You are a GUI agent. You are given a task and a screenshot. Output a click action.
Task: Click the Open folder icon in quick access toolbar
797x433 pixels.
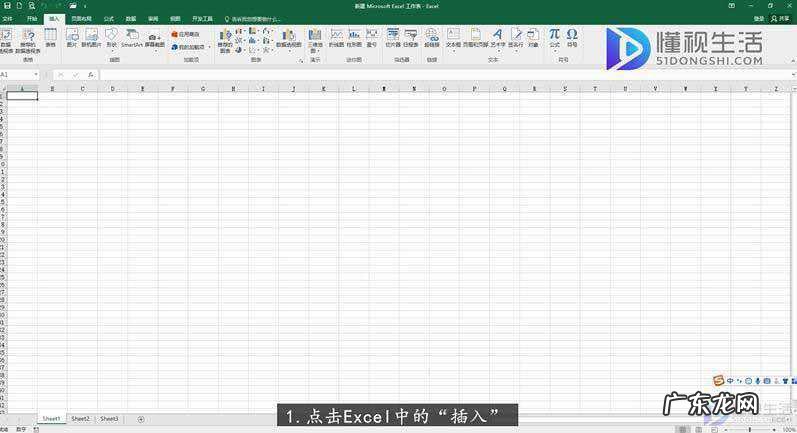click(73, 6)
